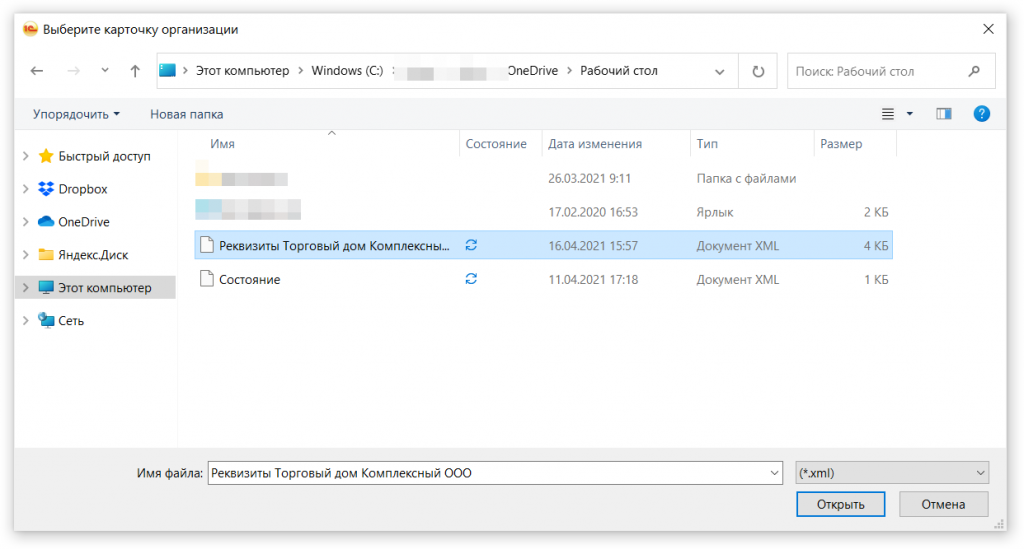The height and width of the screenshot is (549, 1024).
Task: Sort by Дата изменения column header
Action: pyautogui.click(x=594, y=144)
